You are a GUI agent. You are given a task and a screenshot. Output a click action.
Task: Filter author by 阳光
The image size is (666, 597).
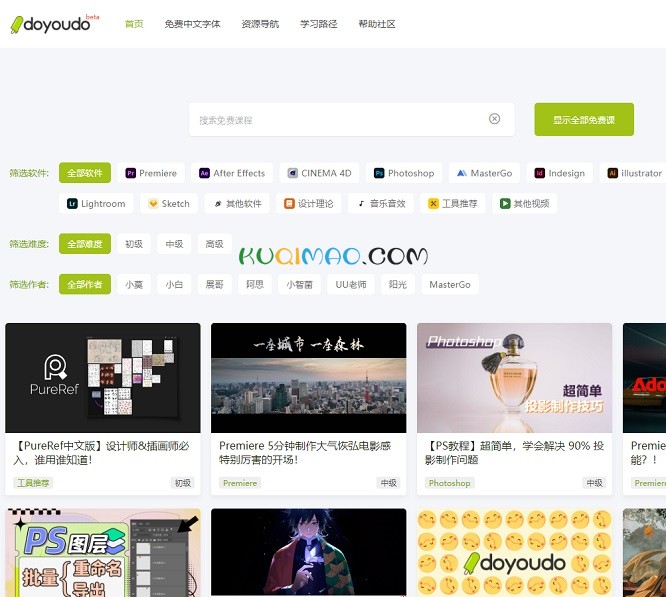(398, 284)
